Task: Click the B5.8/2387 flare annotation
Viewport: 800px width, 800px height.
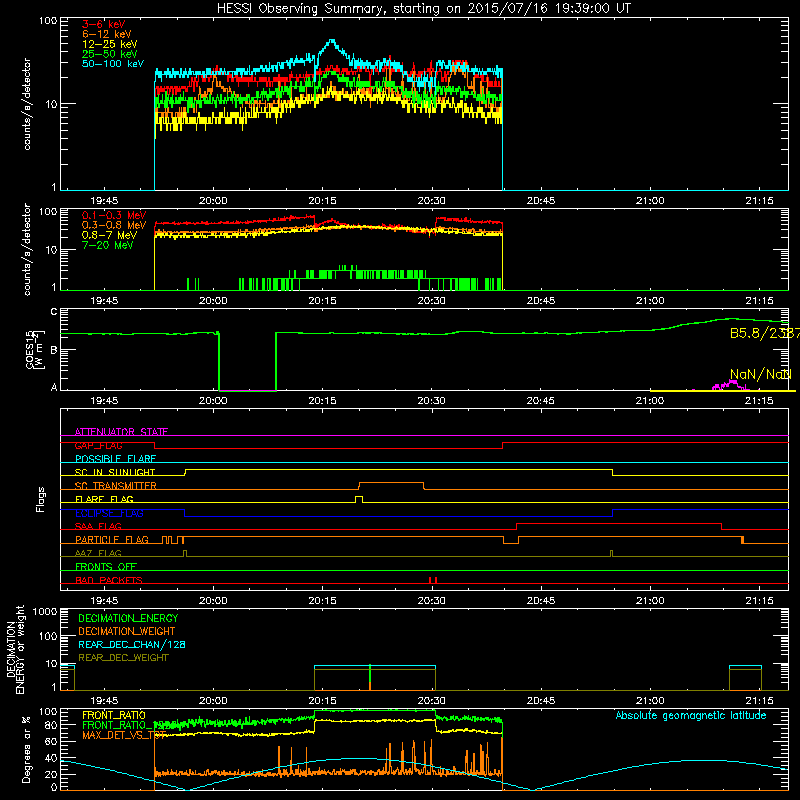Action: click(764, 333)
